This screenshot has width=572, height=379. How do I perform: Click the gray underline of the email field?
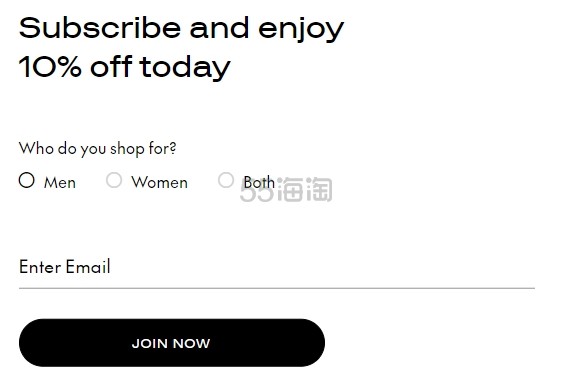click(x=277, y=288)
